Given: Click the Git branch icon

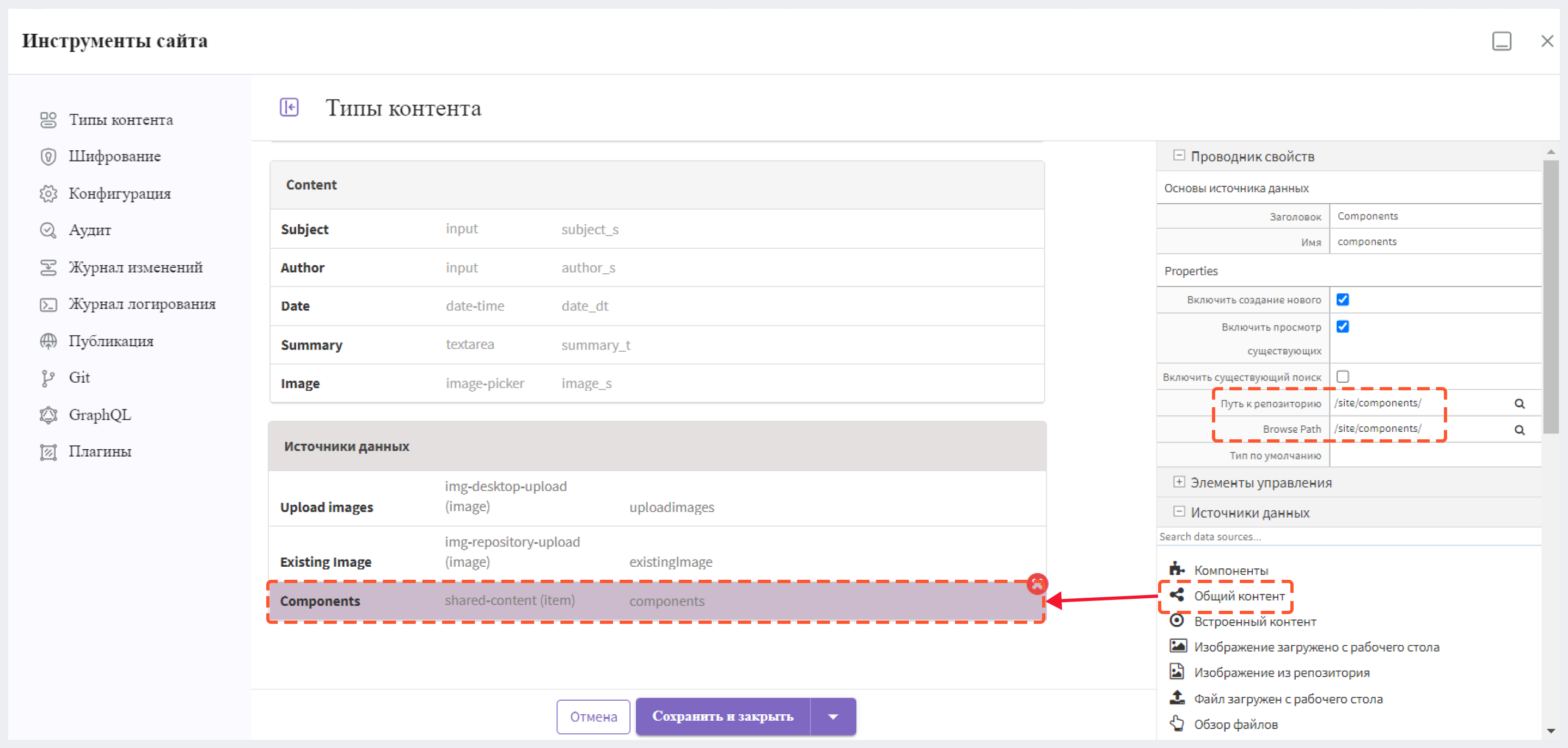Looking at the screenshot, I should pyautogui.click(x=48, y=378).
